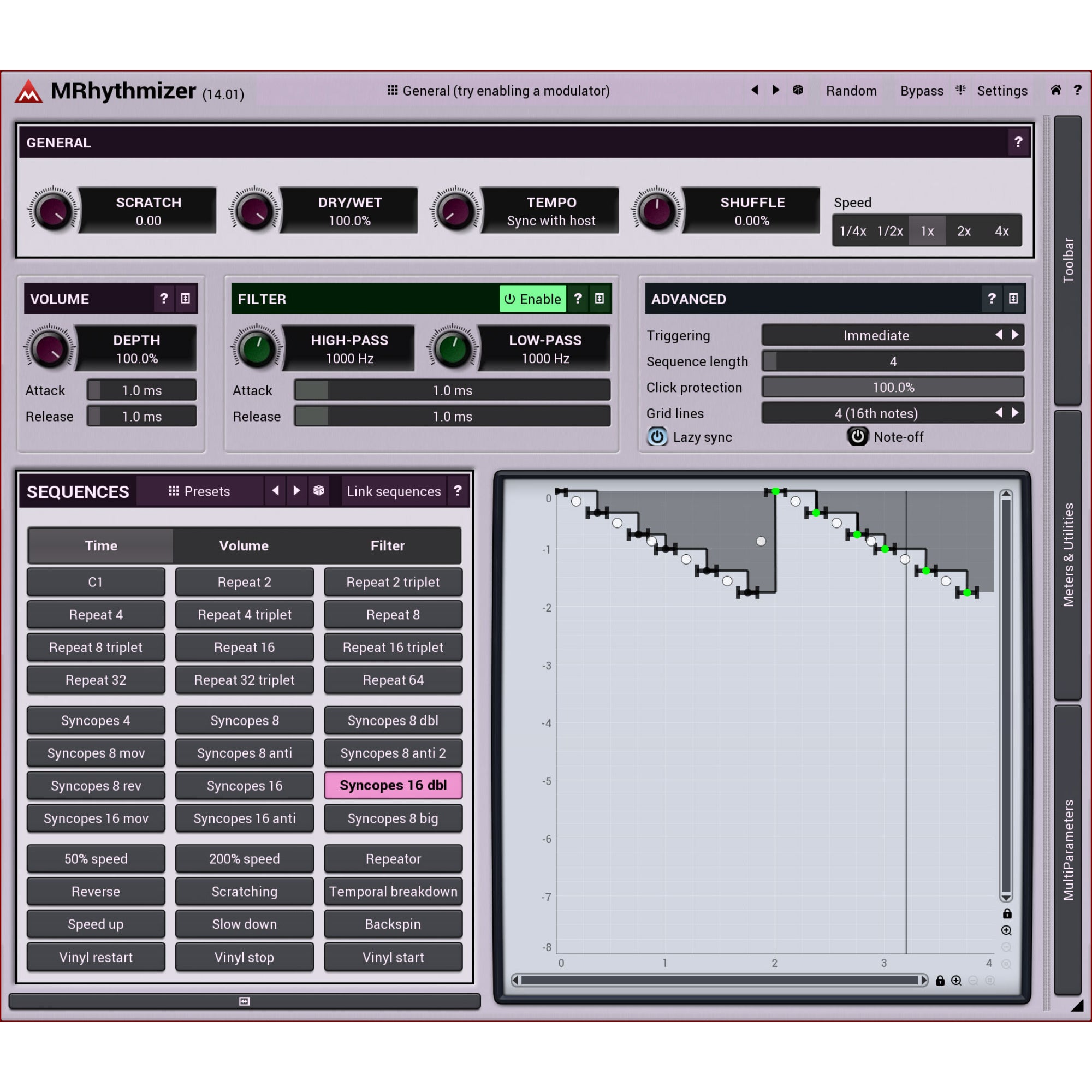Toggle Lazy sync power button
The width and height of the screenshot is (1092, 1092).
tap(657, 437)
